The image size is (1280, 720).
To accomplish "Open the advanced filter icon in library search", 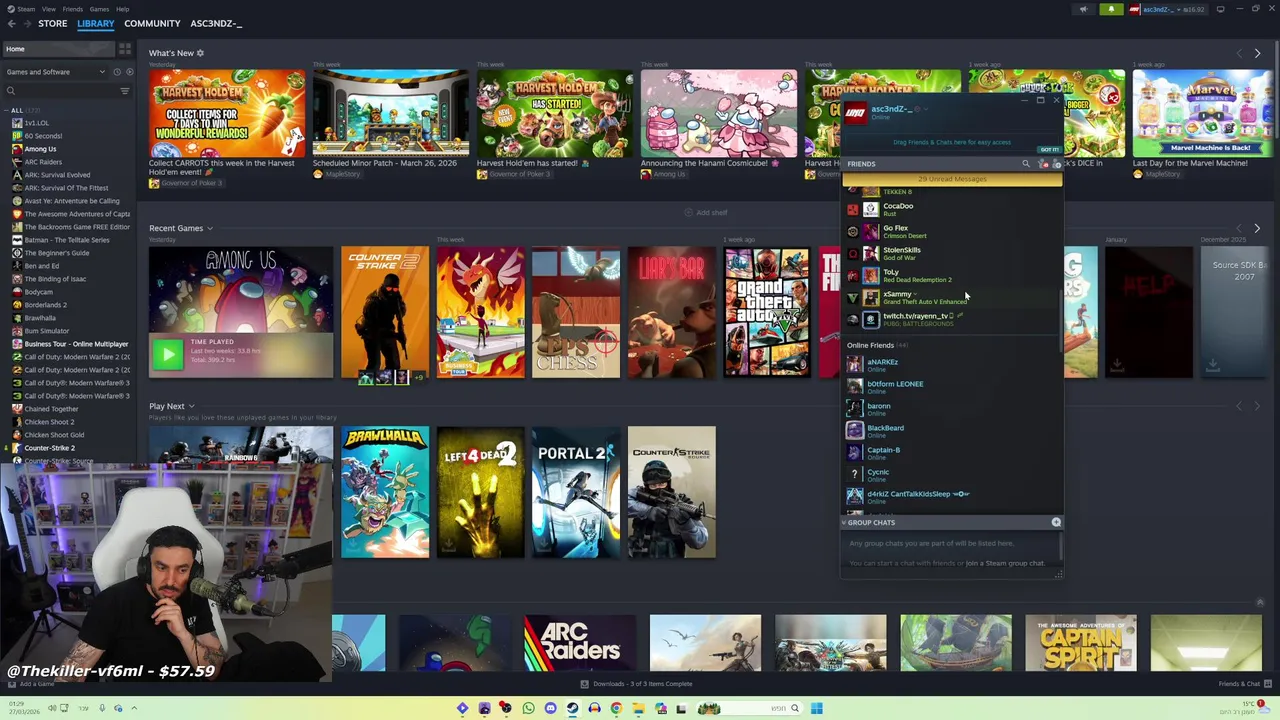I will pos(125,91).
